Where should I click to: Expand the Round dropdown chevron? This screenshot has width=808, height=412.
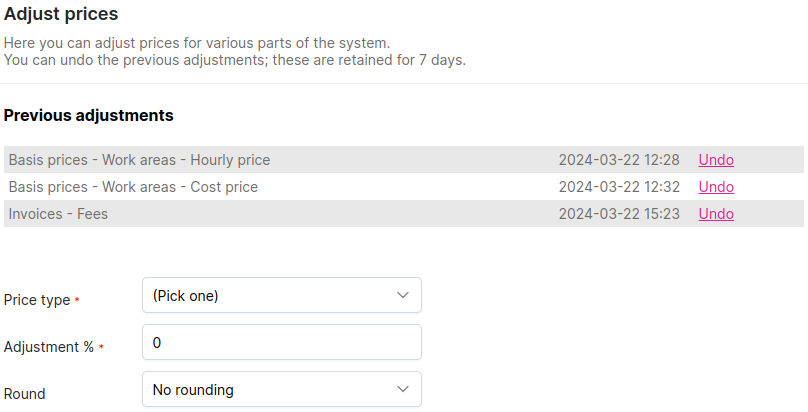(x=403, y=389)
